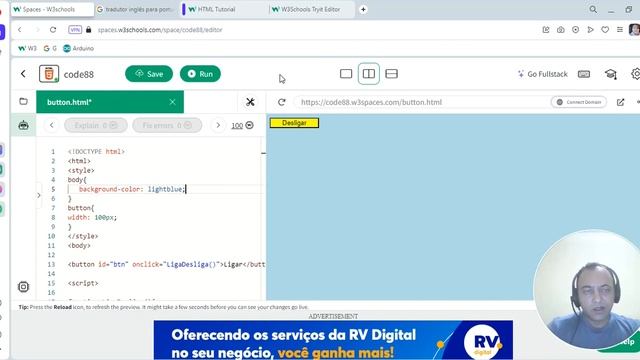640x360 pixels.
Task: Reload the browser page
Action: tap(53, 30)
